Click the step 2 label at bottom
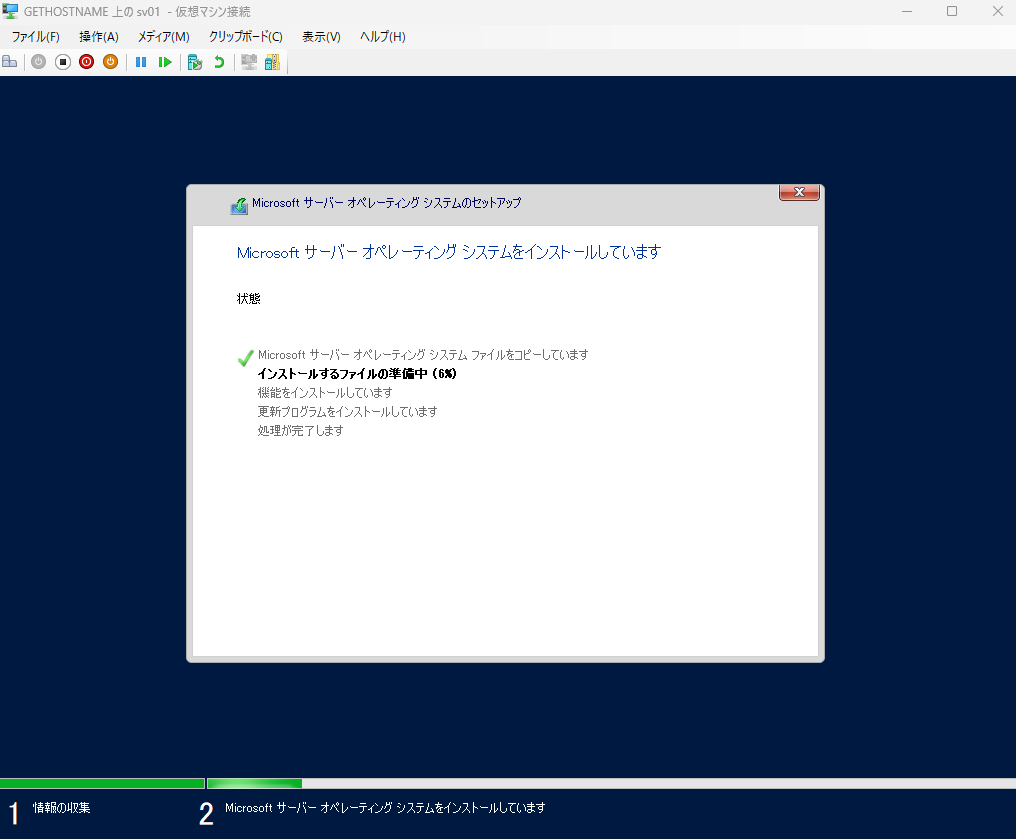The image size is (1016, 839). pyautogui.click(x=385, y=808)
